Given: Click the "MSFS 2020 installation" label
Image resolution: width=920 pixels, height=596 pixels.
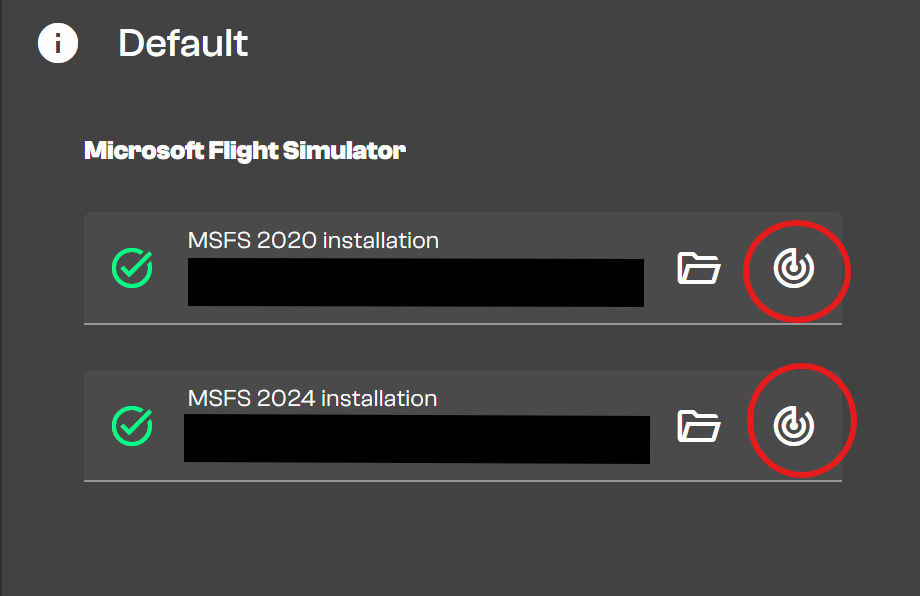Looking at the screenshot, I should (x=313, y=240).
